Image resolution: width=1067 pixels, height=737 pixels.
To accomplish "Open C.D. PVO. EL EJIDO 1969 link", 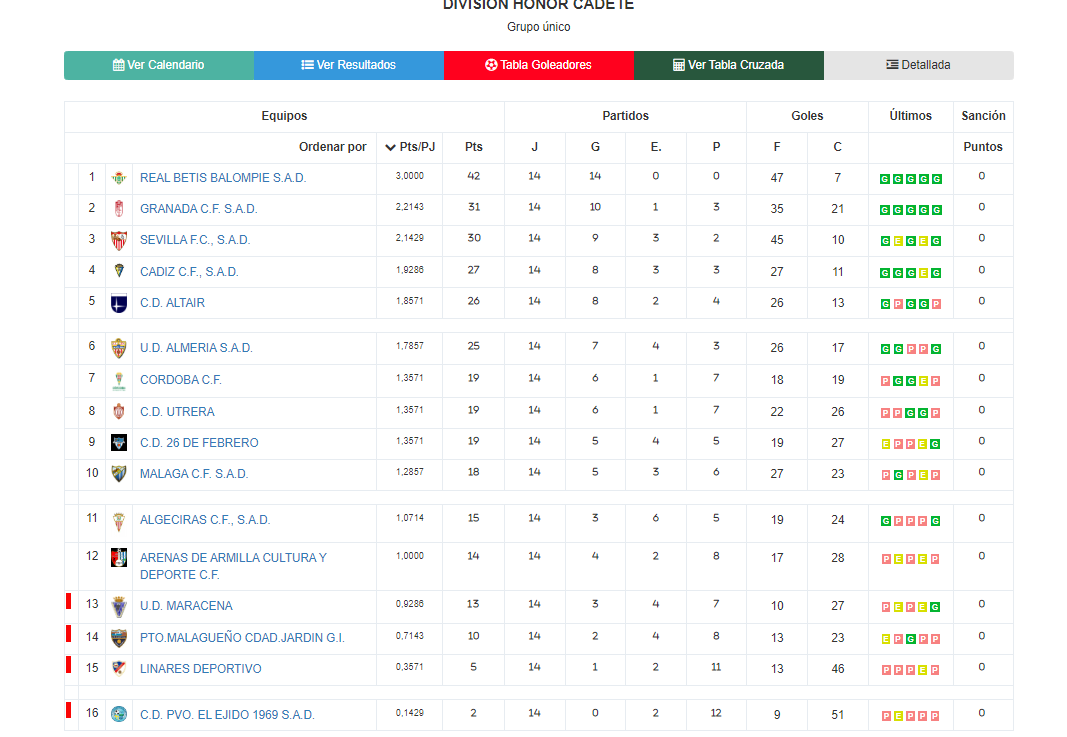I will pyautogui.click(x=227, y=715).
